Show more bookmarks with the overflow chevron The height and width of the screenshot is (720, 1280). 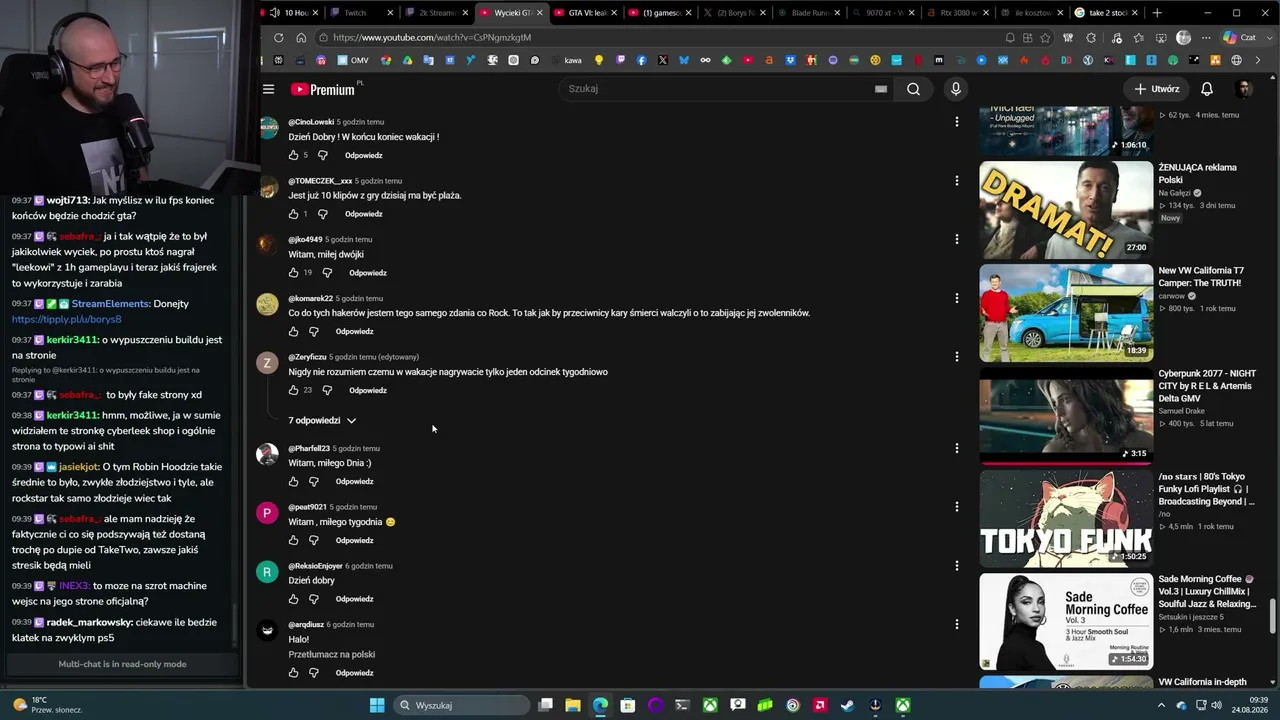[1258, 60]
